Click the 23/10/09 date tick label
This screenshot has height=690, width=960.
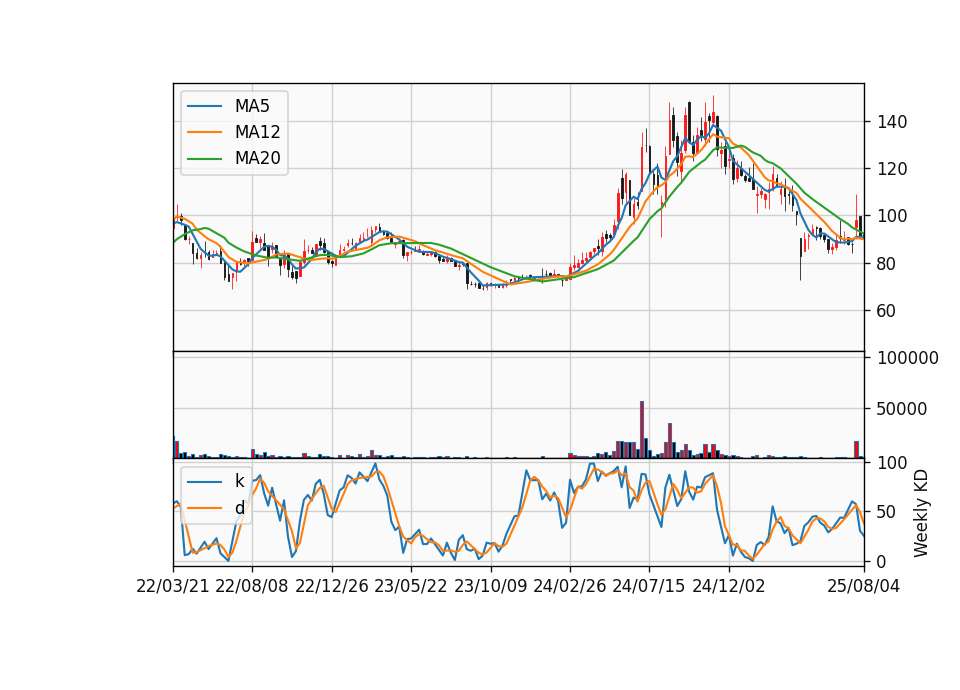(x=490, y=586)
